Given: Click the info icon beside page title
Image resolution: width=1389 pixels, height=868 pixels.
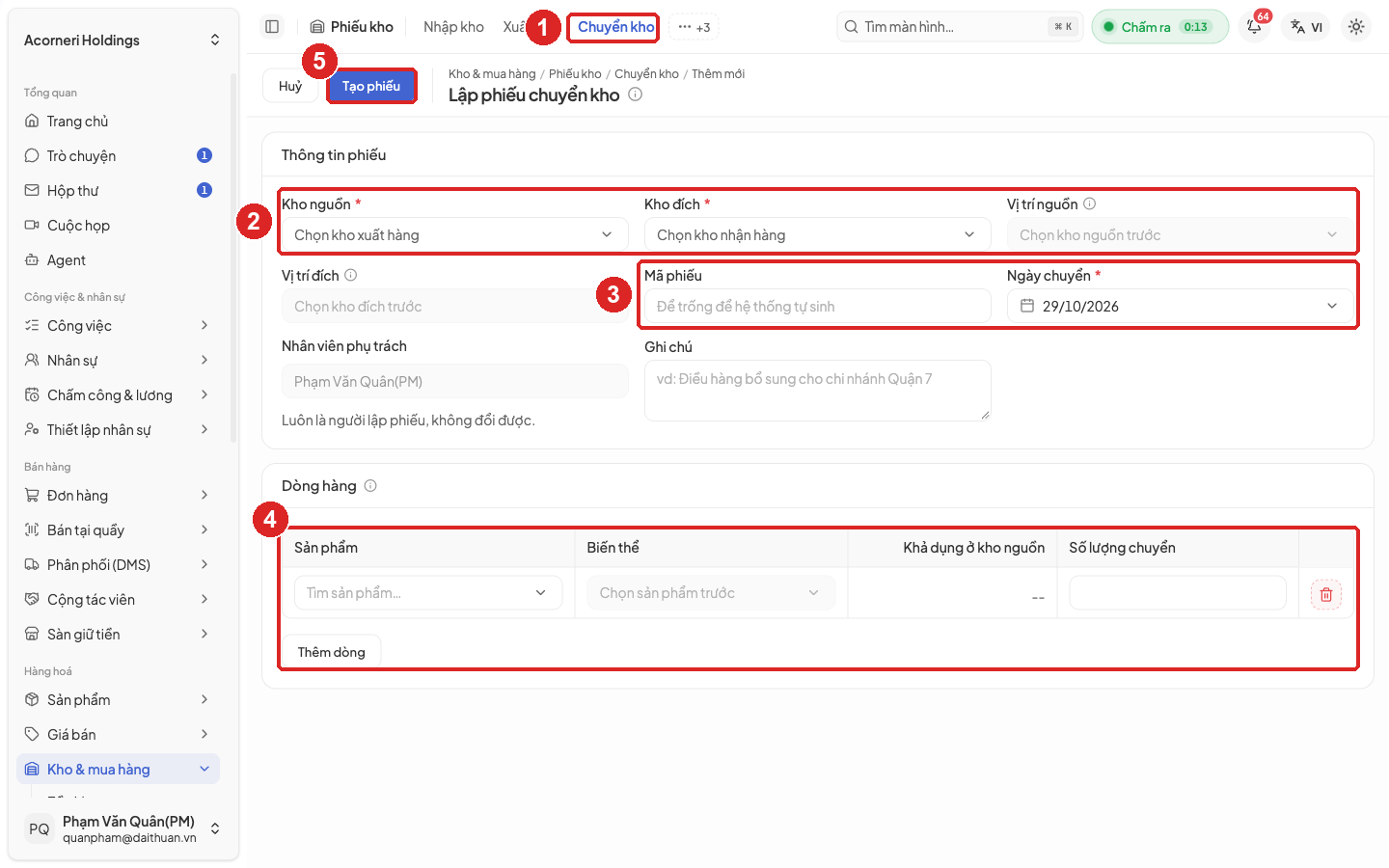Looking at the screenshot, I should click(635, 95).
